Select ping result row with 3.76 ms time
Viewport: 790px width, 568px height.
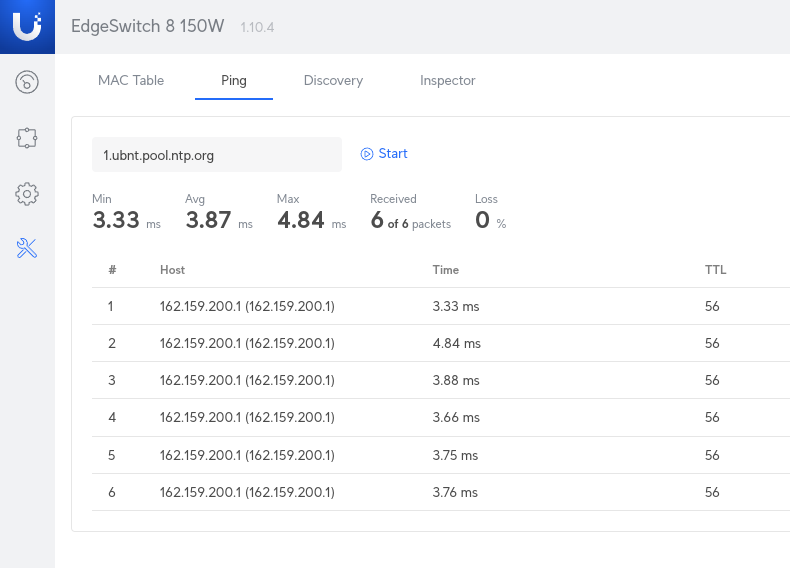tap(440, 492)
